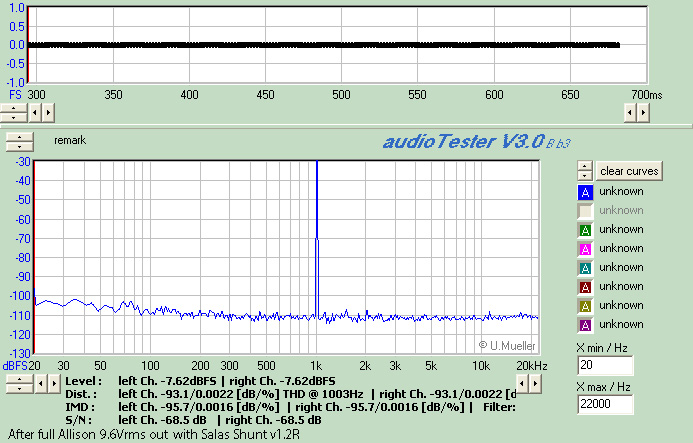693x443 pixels.
Task: Toggle the olive A curve swatch
Action: coord(585,306)
